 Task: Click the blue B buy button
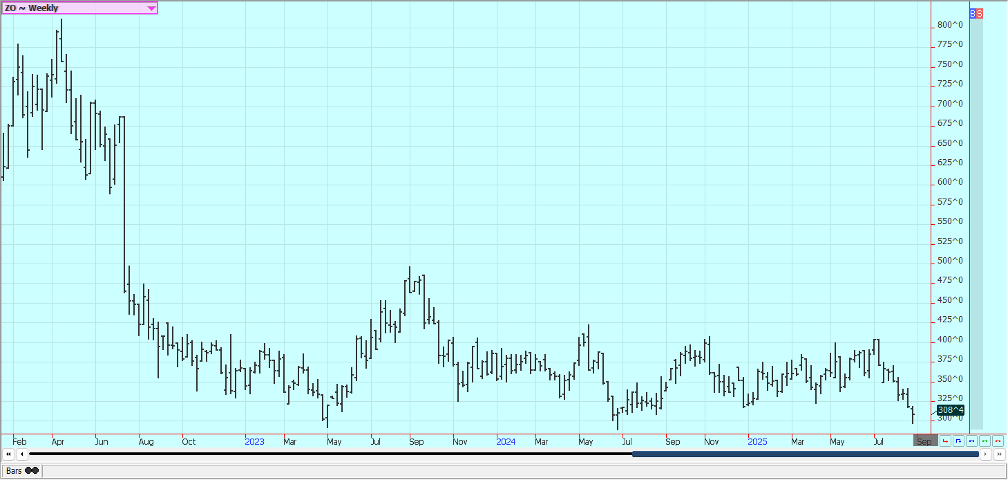coord(973,13)
